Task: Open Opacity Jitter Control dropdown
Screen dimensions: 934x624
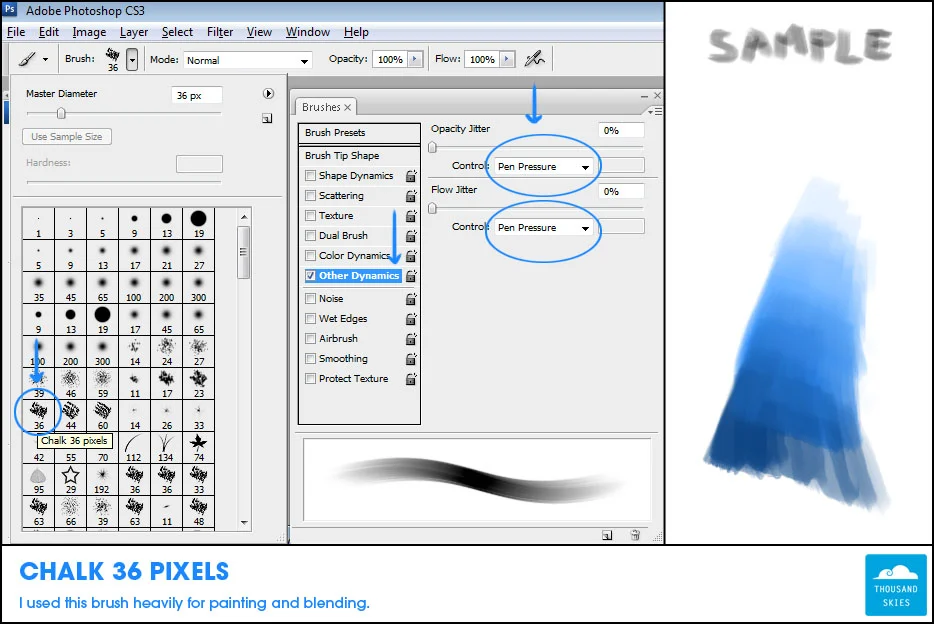Action: pyautogui.click(x=543, y=167)
